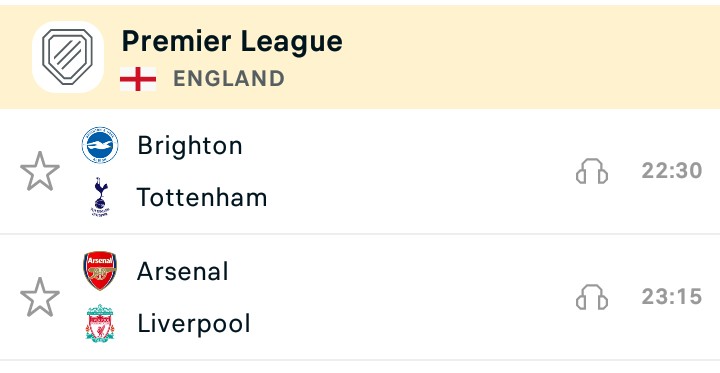Open the Tottenham team name
This screenshot has width=720, height=373.
click(202, 198)
